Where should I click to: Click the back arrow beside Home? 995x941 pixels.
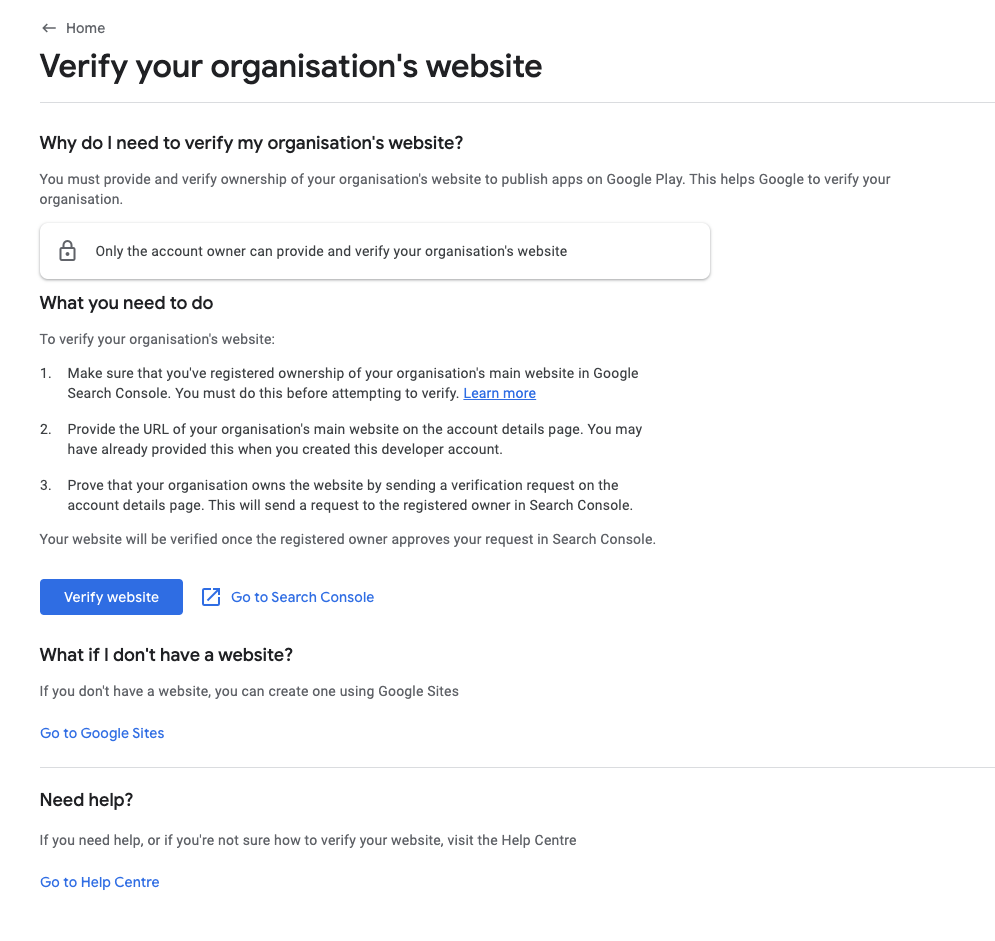[x=48, y=28]
